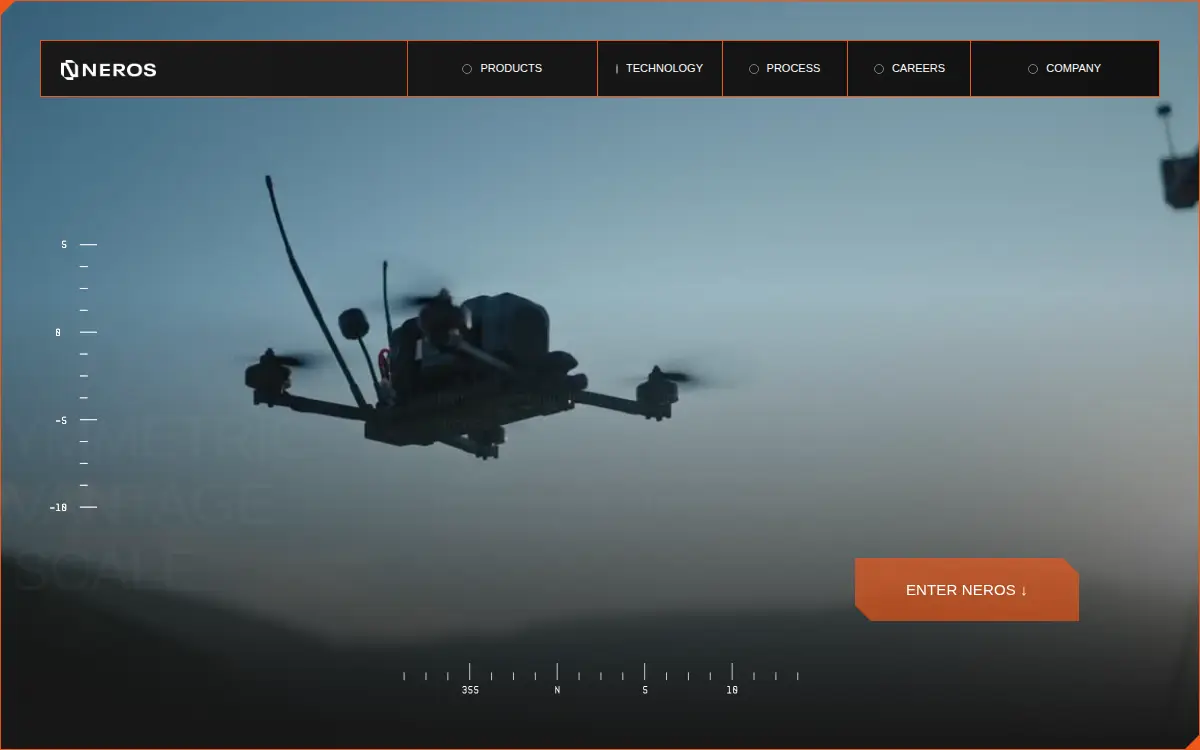Click the circle marker beside Company

(1033, 69)
